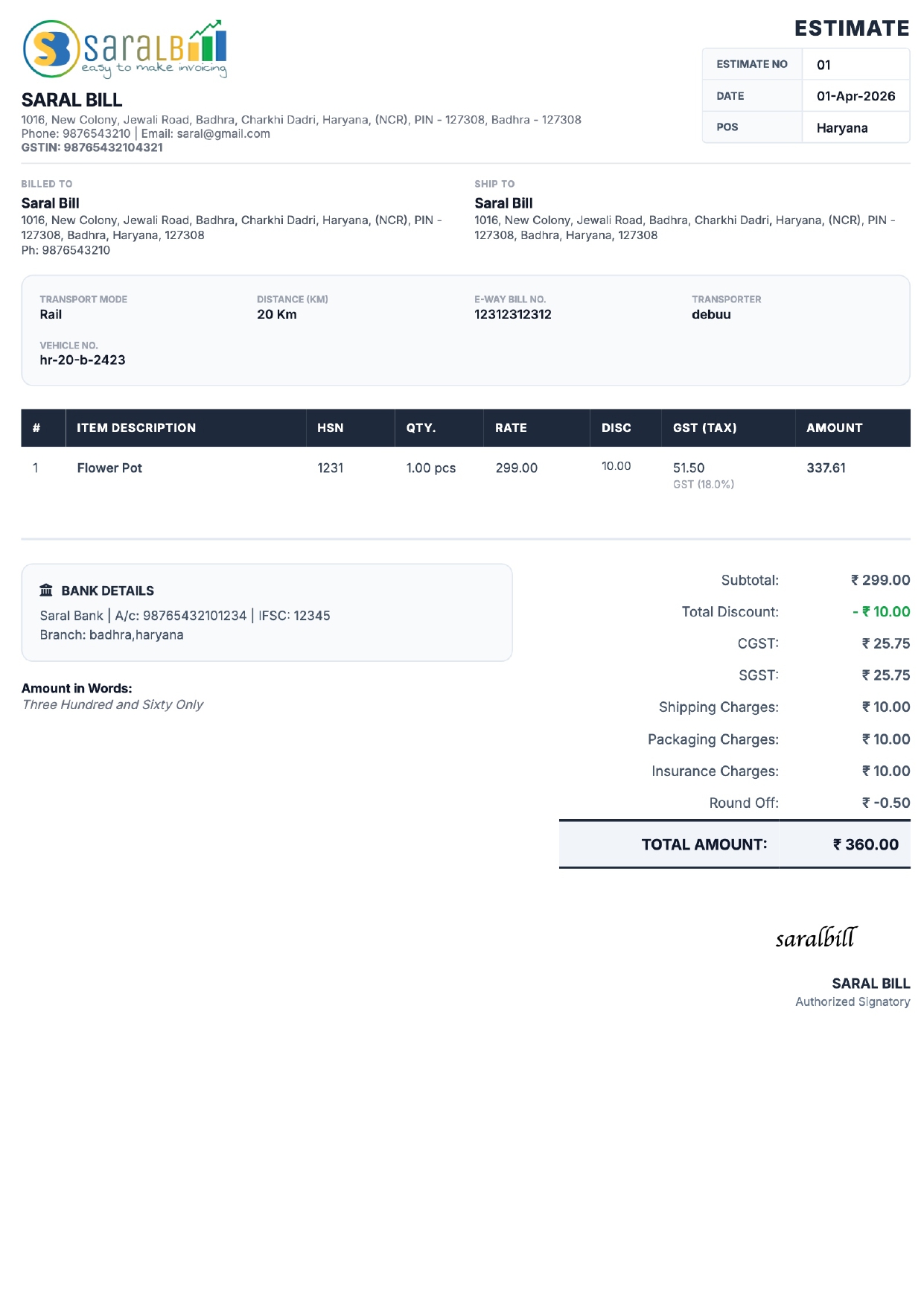Click the saralbill signature image
Image resolution: width=924 pixels, height=1306 pixels.
coord(817,937)
